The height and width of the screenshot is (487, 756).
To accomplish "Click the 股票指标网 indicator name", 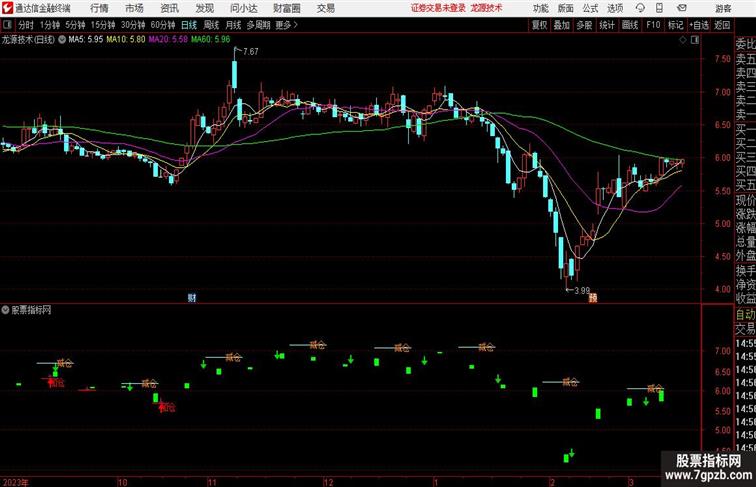I will [x=31, y=310].
